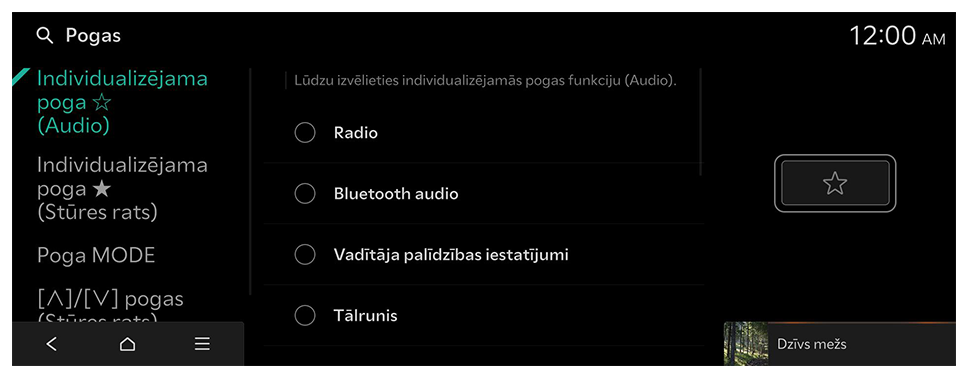Viewport: 968px width, 378px height.
Task: Tap the 12:00 AM clock
Action: [x=897, y=36]
